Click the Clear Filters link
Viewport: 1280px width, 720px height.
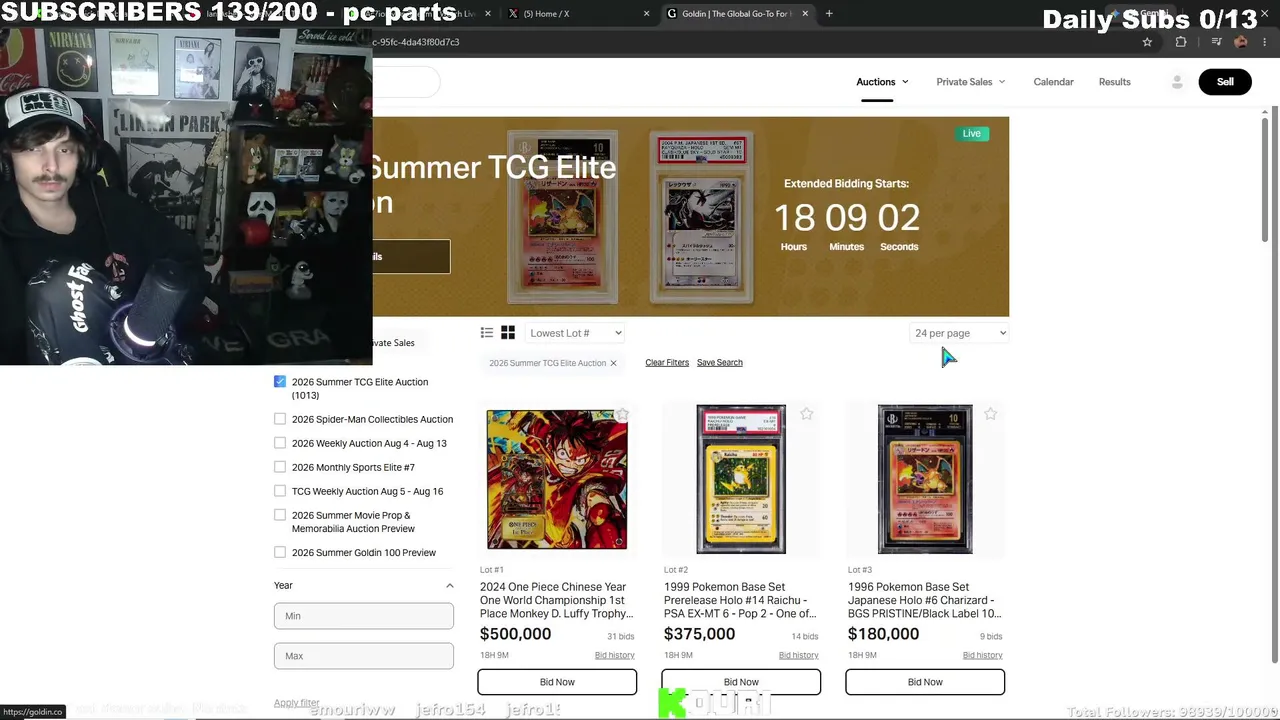pos(667,363)
